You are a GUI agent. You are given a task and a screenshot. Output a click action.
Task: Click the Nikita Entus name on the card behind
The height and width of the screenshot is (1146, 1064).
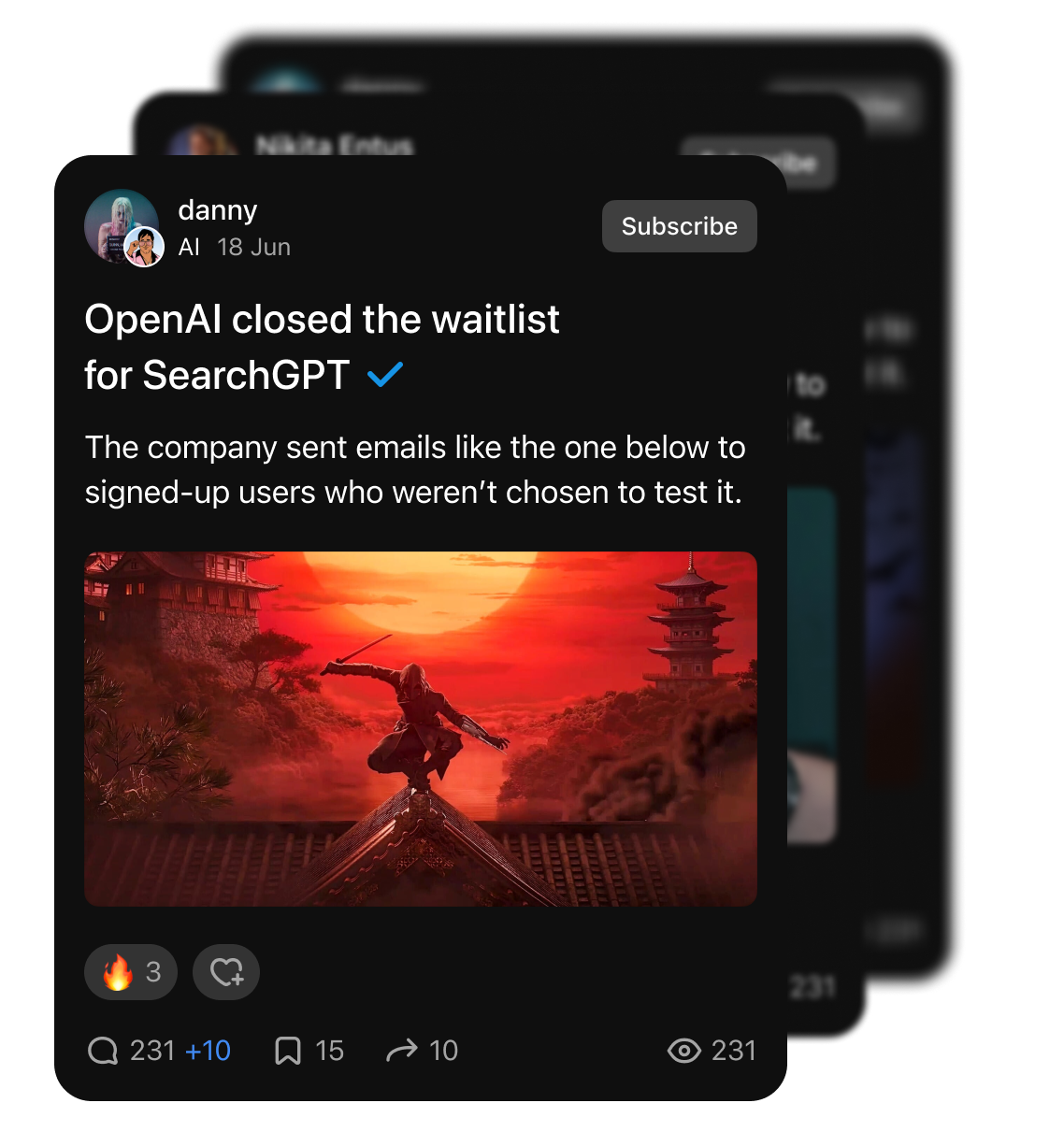pyautogui.click(x=334, y=146)
